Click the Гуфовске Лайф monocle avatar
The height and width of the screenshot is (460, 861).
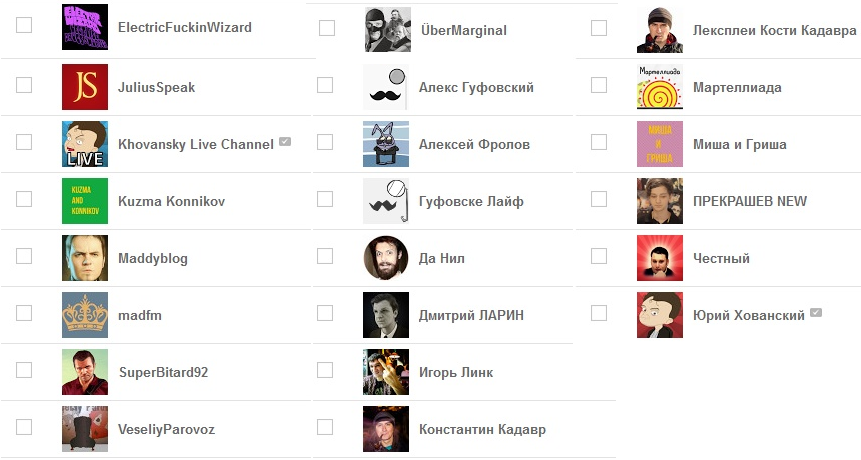[385, 201]
